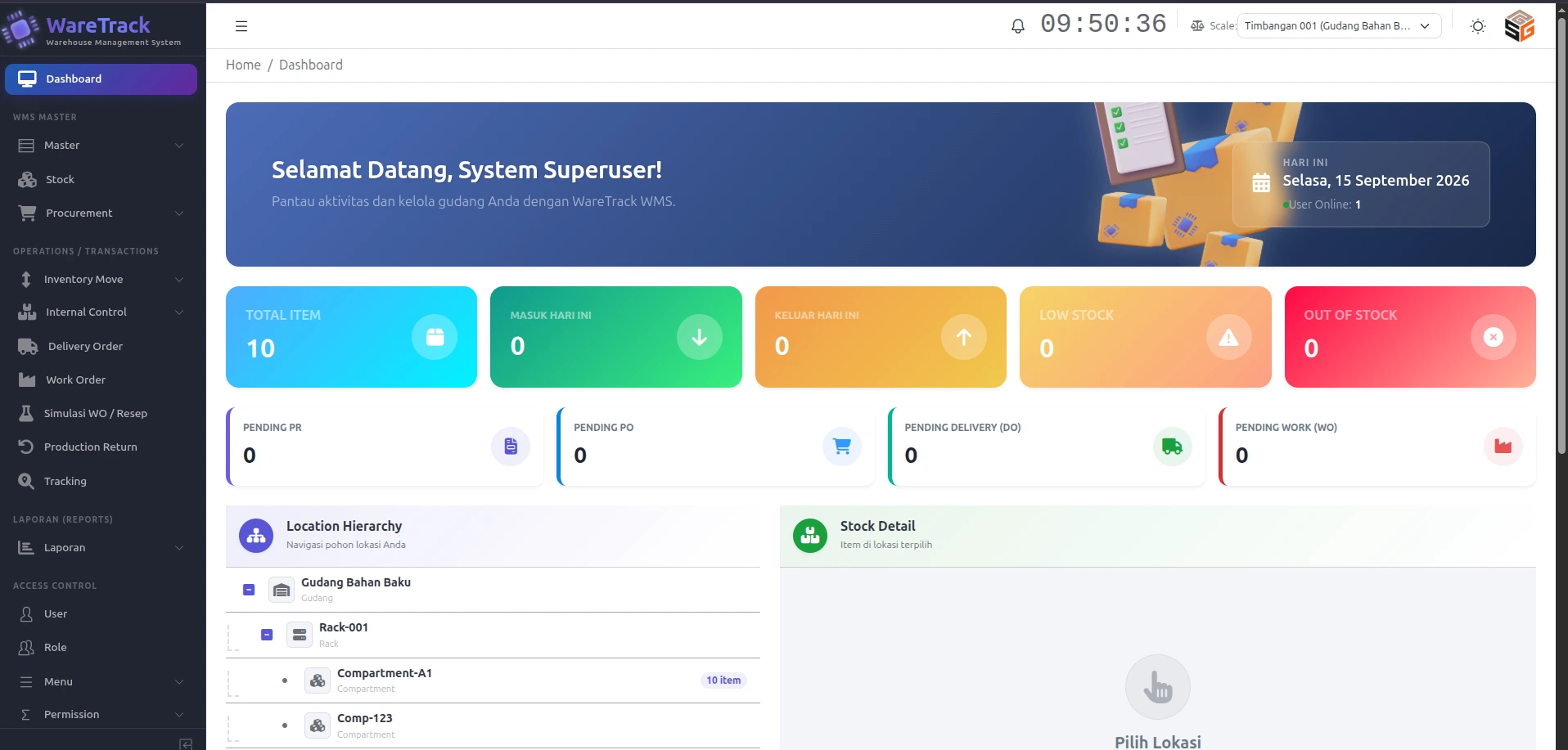Toggle light/dark theme sun icon
The height and width of the screenshot is (750, 1568).
[1478, 26]
